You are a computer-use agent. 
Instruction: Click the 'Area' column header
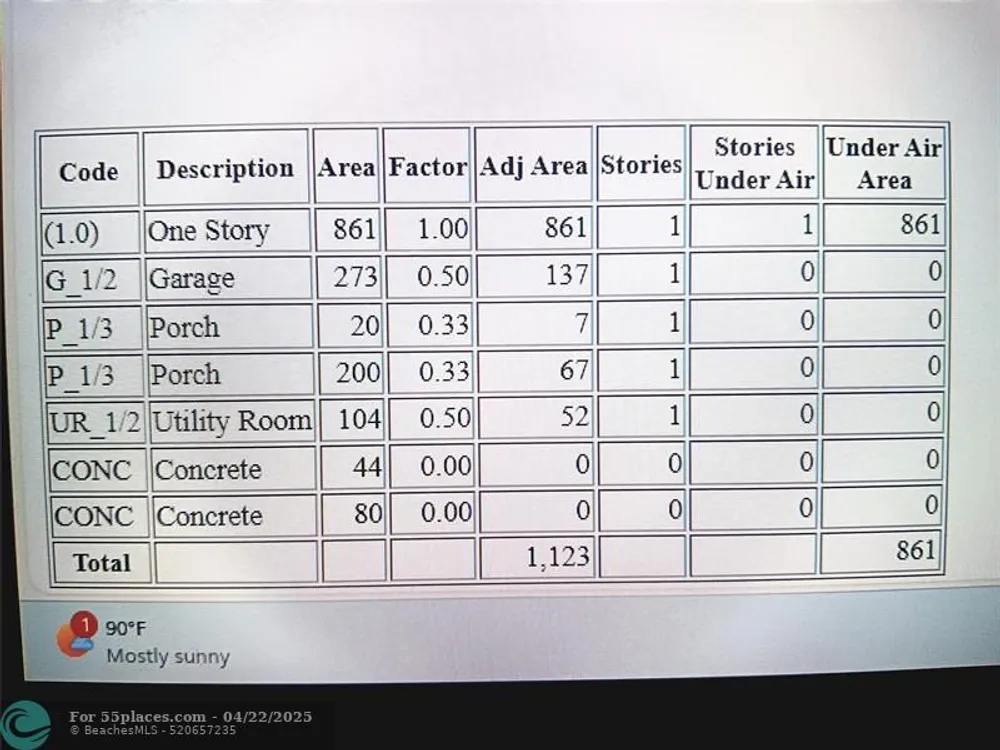346,167
